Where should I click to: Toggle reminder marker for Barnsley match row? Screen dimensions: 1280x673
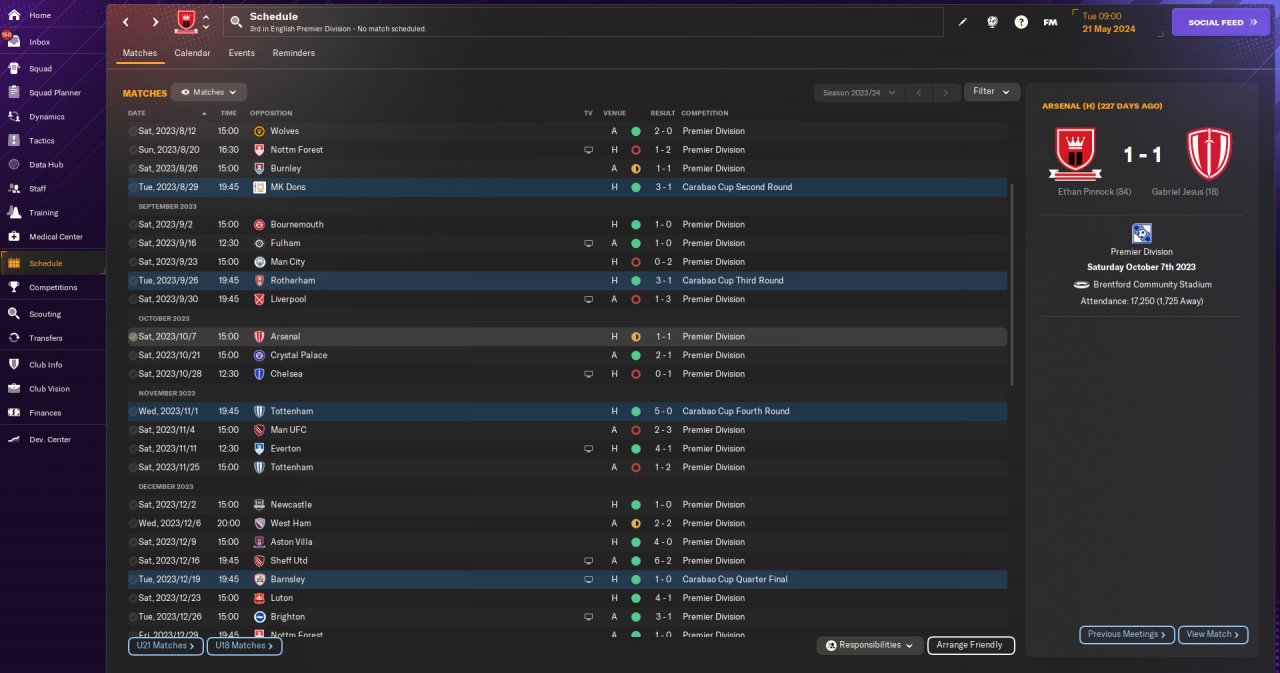click(133, 579)
